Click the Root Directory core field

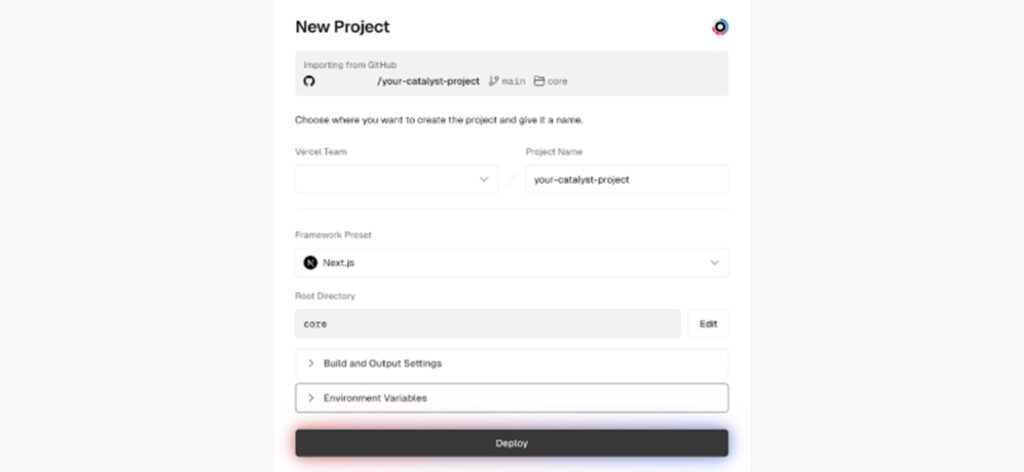[487, 324]
